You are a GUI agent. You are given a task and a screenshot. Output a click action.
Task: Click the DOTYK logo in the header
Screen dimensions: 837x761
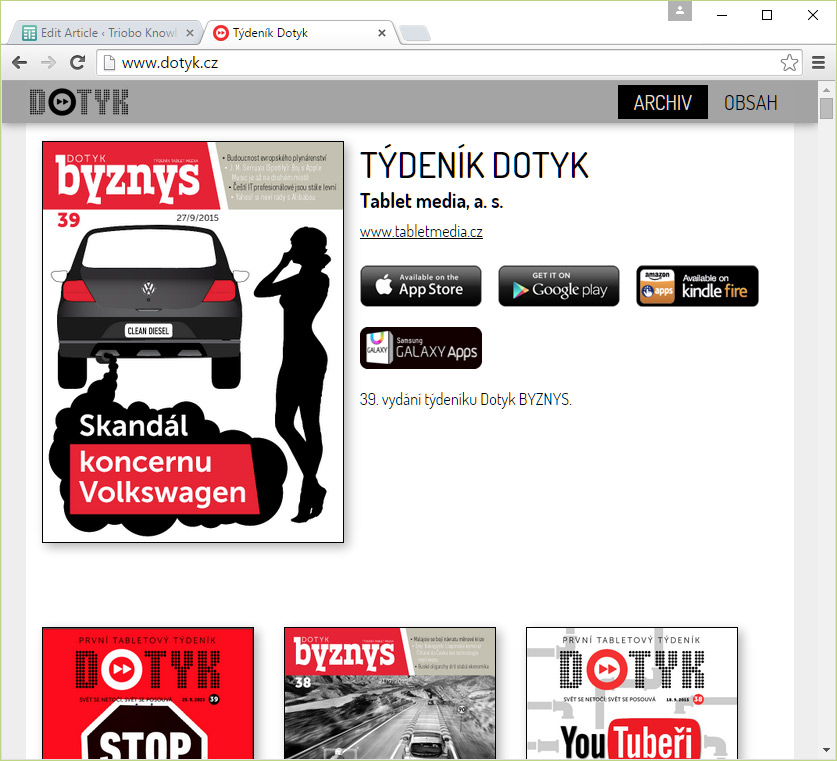(79, 102)
